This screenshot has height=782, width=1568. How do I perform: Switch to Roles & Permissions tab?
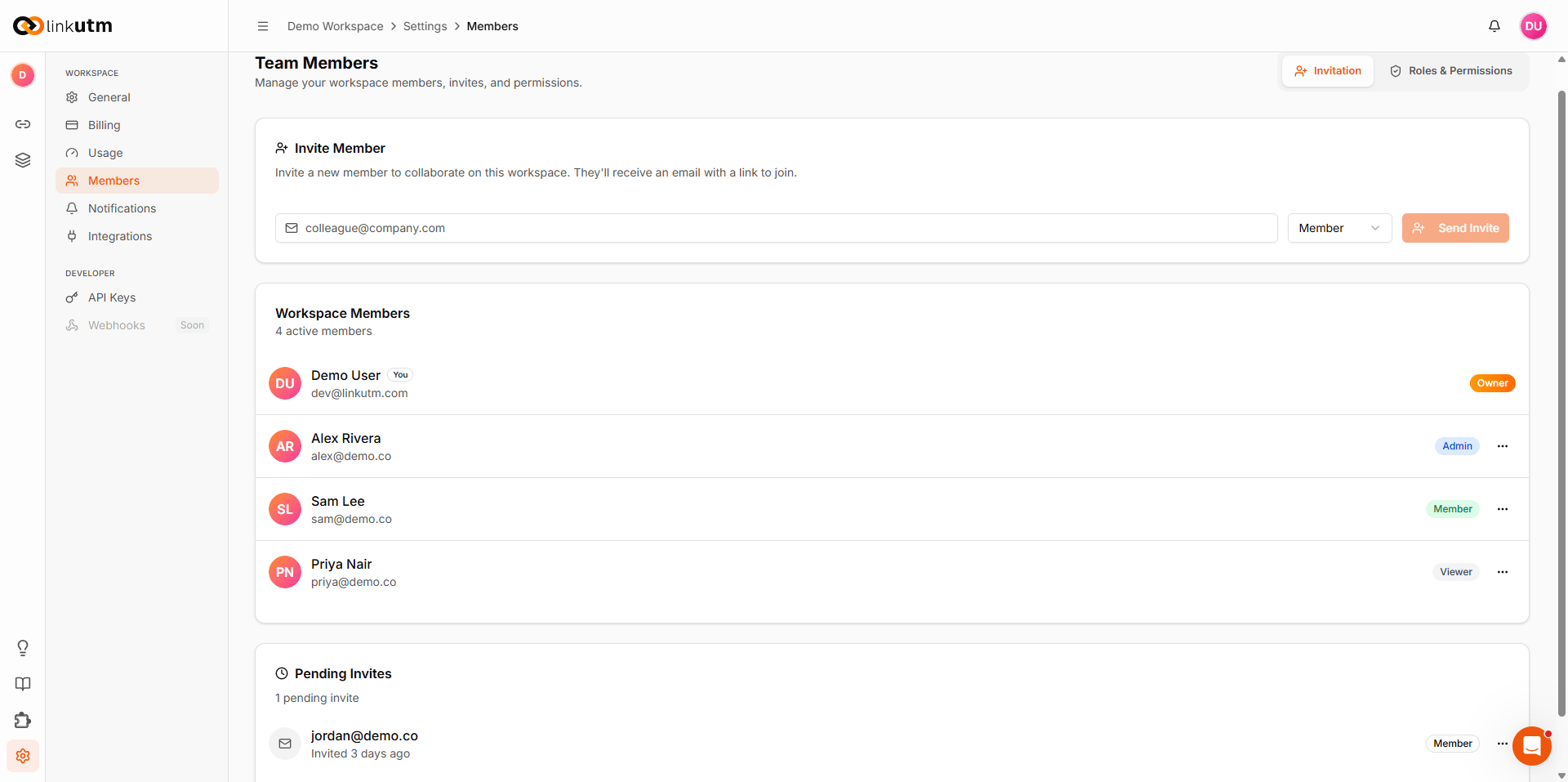coord(1451,71)
